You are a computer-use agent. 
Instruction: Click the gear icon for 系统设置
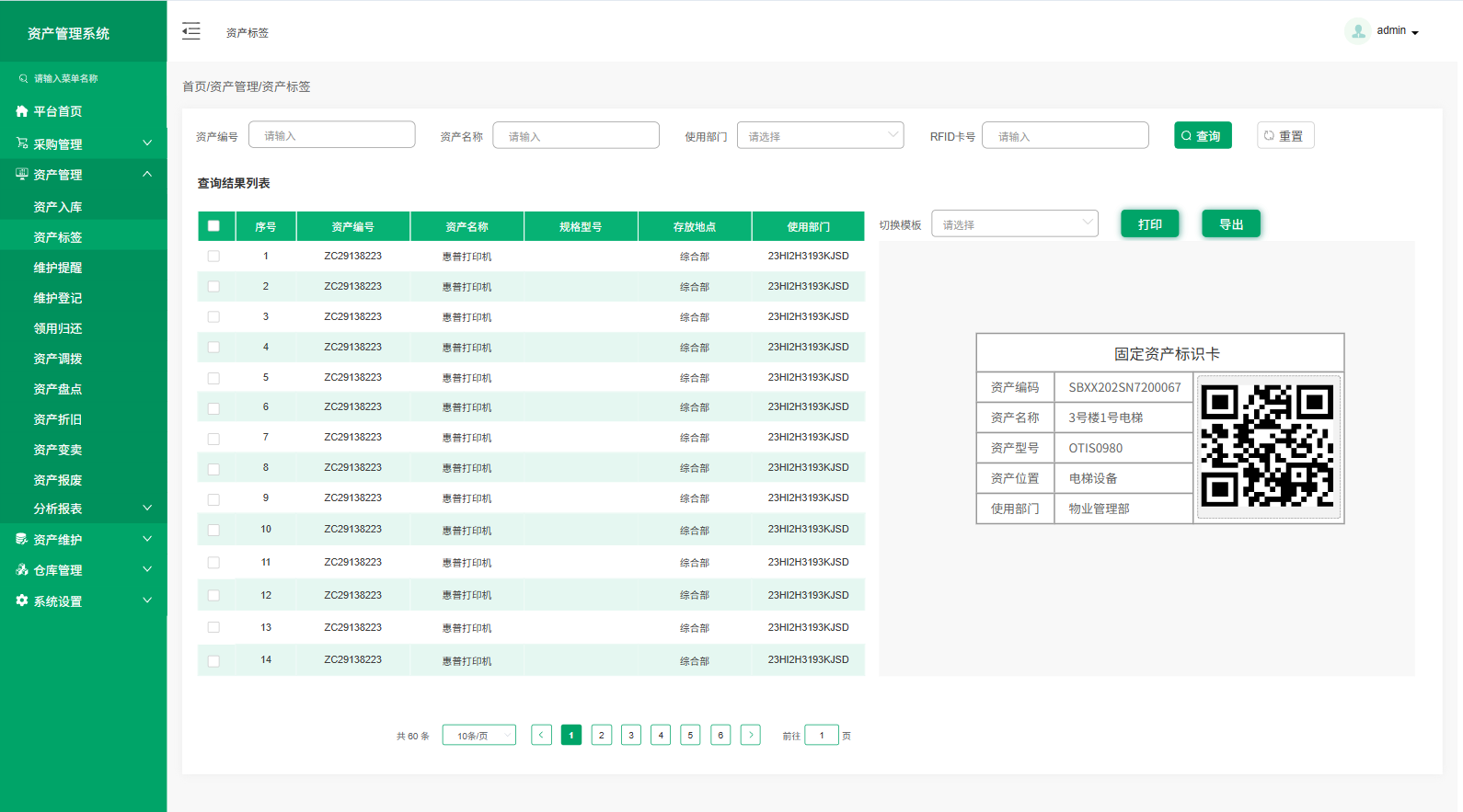pyautogui.click(x=22, y=600)
